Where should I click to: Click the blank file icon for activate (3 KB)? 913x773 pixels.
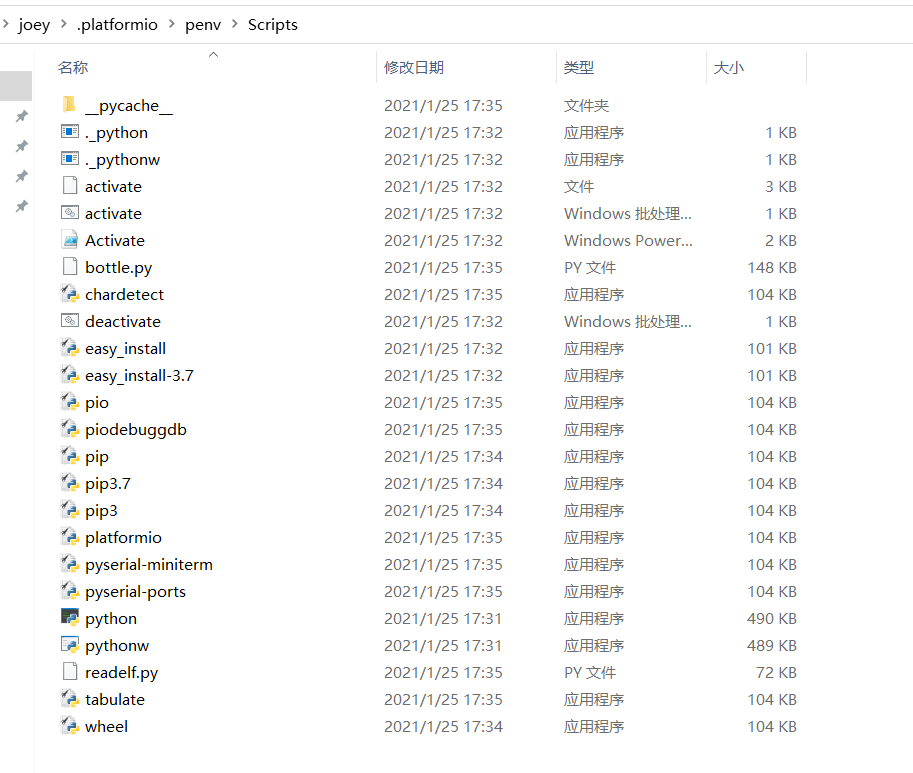pyautogui.click(x=69, y=186)
